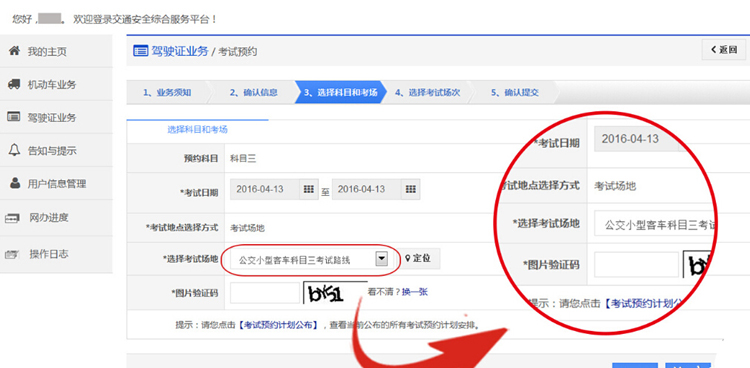The width and height of the screenshot is (750, 368).
Task: Click 换一张 to refresh captcha
Action: click(x=415, y=291)
